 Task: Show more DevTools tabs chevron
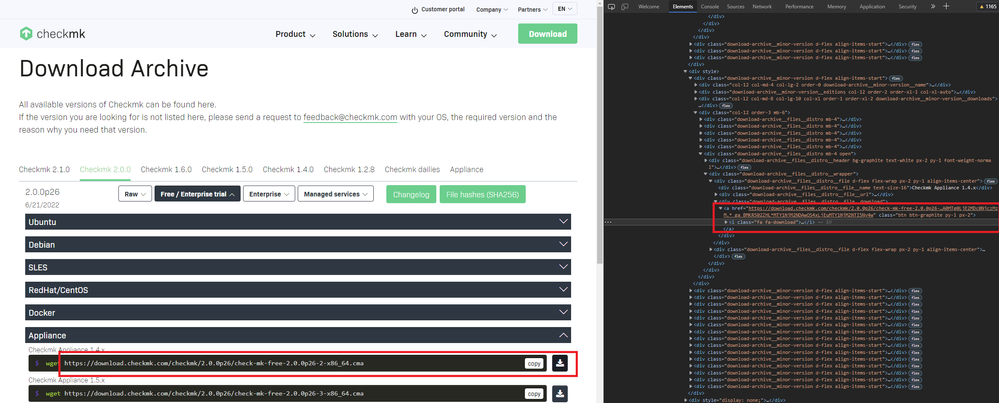(933, 6)
